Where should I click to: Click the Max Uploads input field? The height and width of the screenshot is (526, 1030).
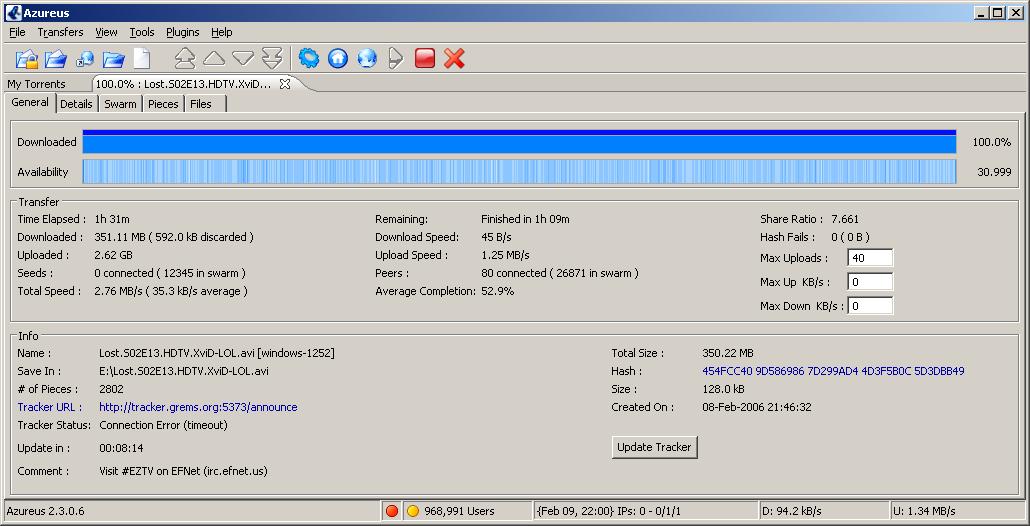(x=870, y=258)
